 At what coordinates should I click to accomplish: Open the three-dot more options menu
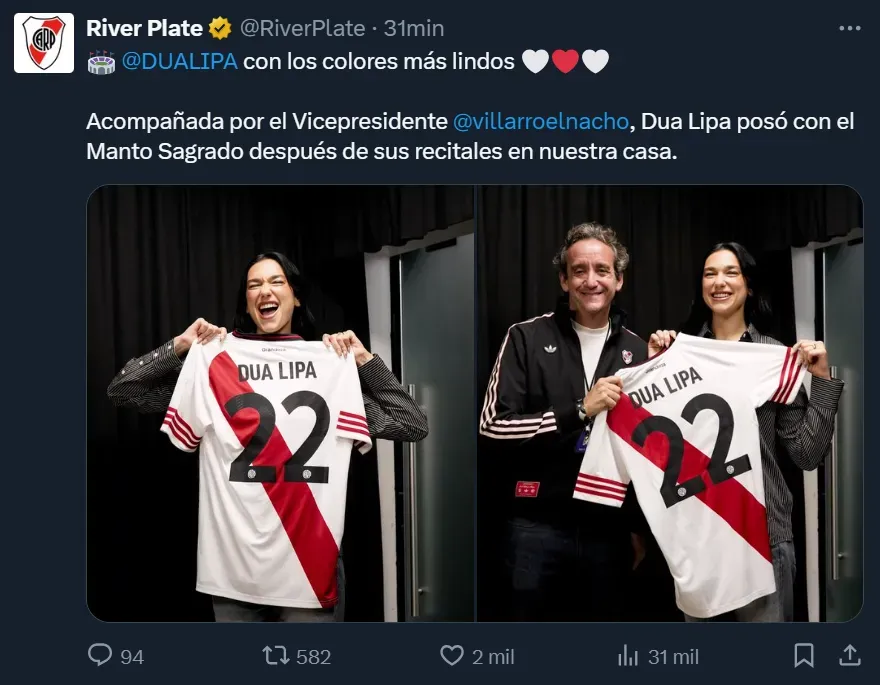click(x=850, y=28)
